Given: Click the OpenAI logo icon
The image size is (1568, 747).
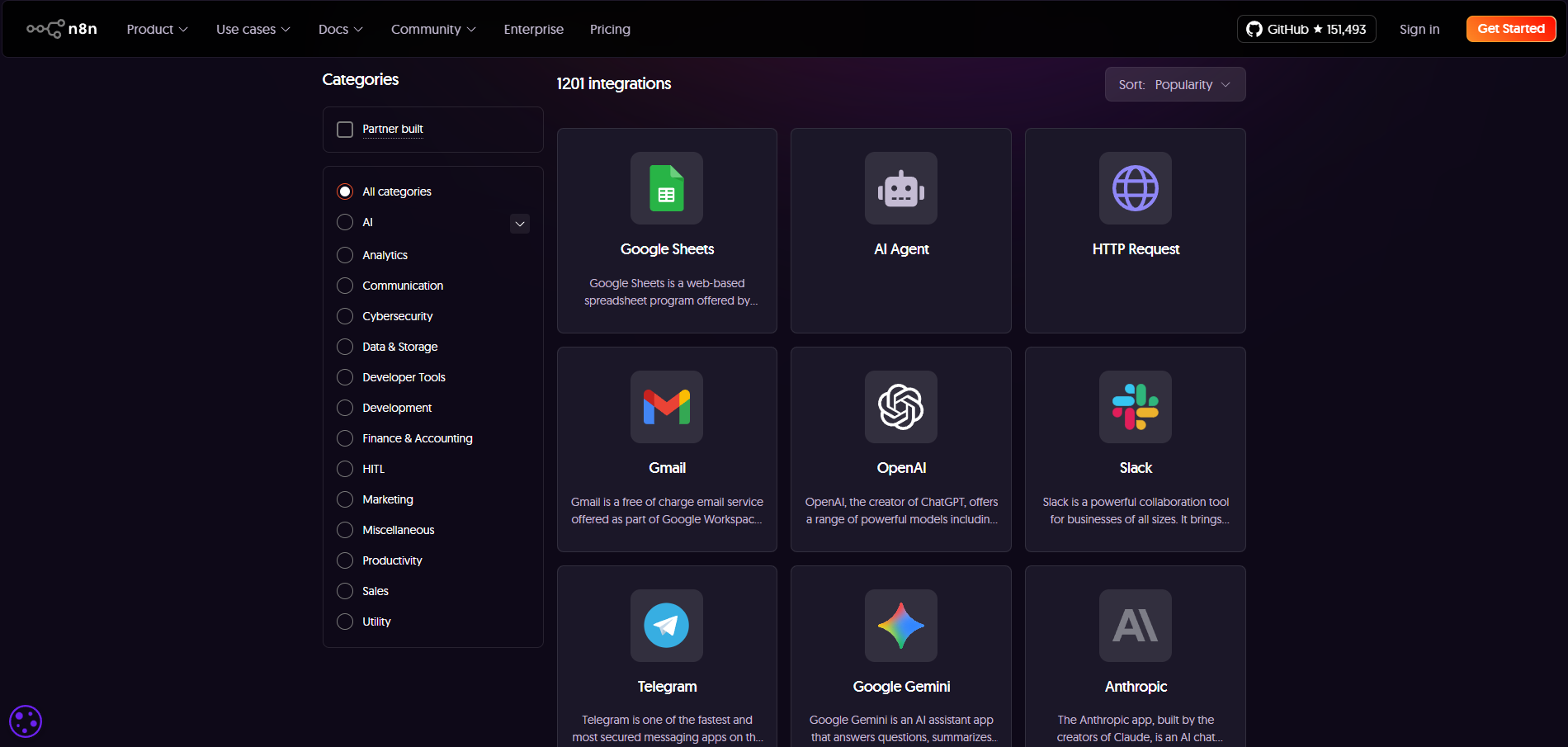Looking at the screenshot, I should tap(900, 407).
